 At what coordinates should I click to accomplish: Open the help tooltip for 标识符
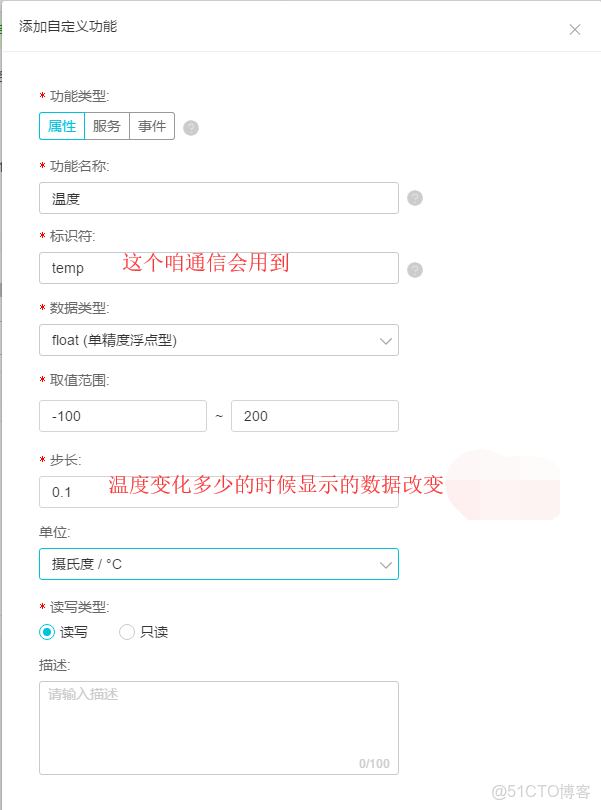point(414,268)
